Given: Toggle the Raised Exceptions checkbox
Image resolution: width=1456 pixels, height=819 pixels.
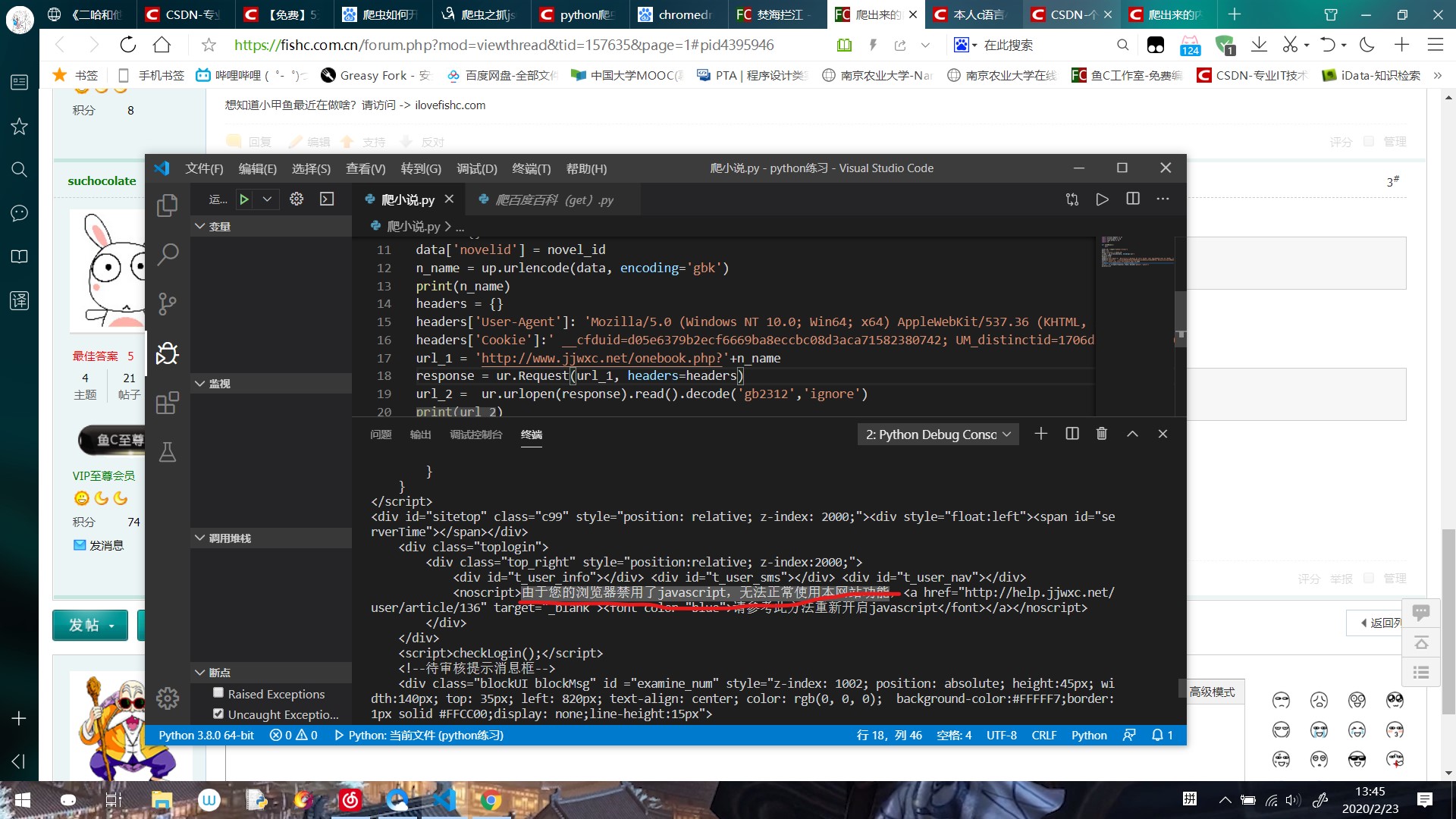Looking at the screenshot, I should (217, 693).
